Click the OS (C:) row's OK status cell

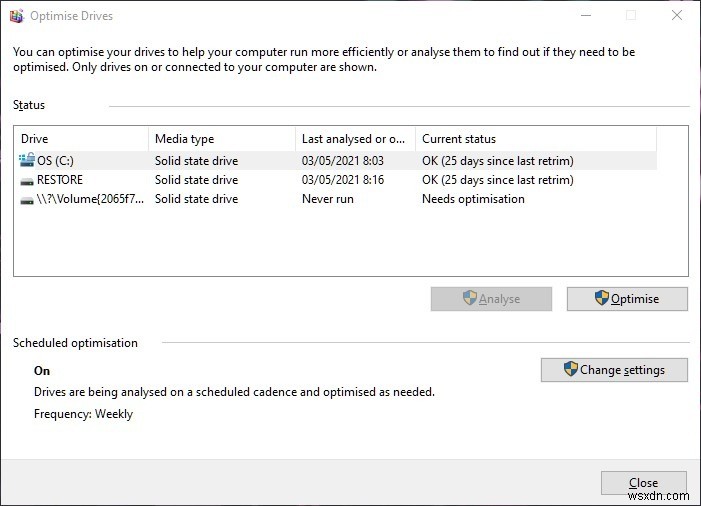tap(498, 161)
